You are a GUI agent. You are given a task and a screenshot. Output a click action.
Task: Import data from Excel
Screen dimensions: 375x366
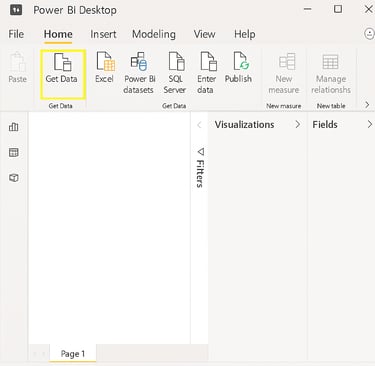click(x=105, y=68)
